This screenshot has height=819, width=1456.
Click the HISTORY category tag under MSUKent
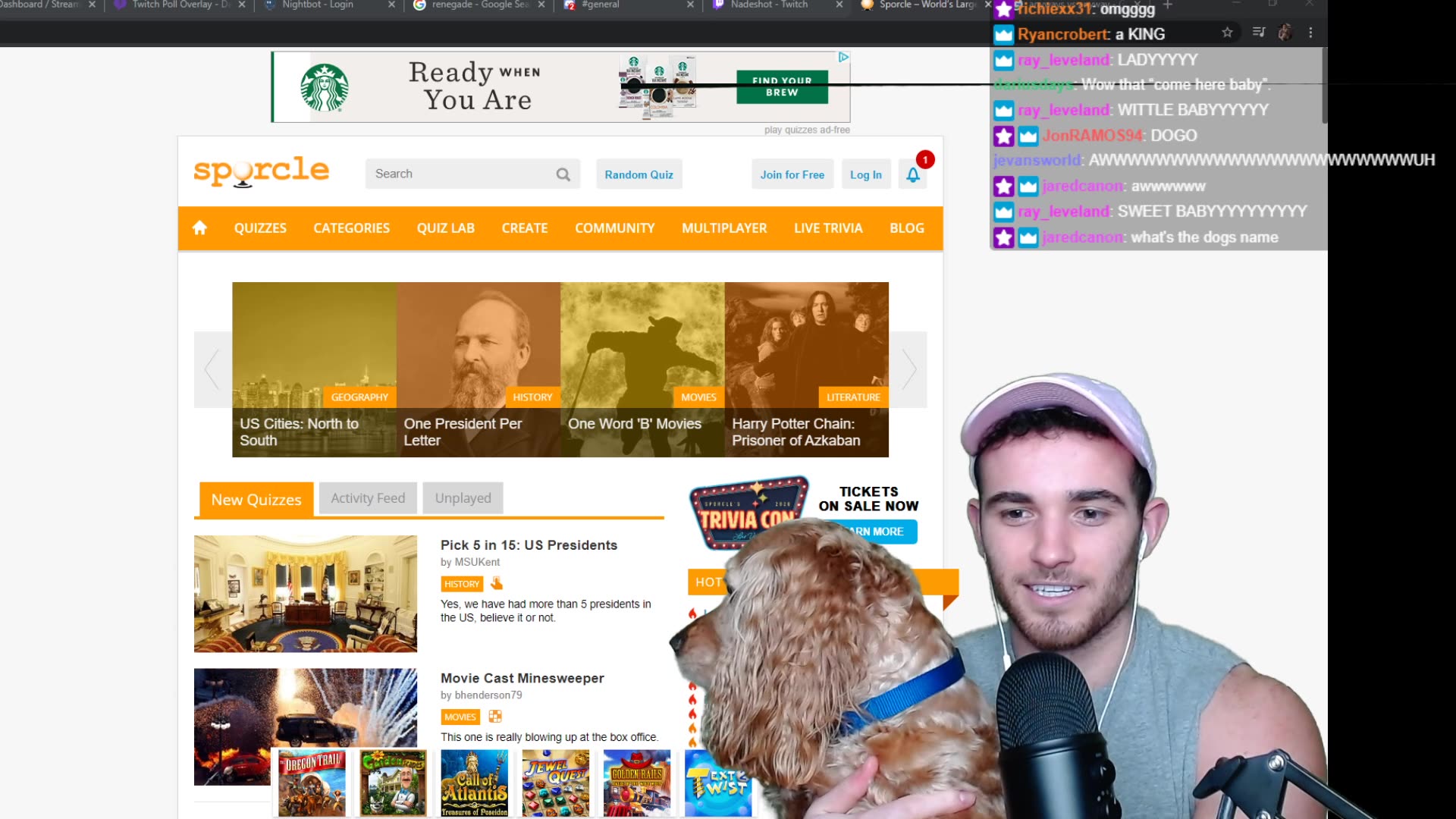[461, 584]
